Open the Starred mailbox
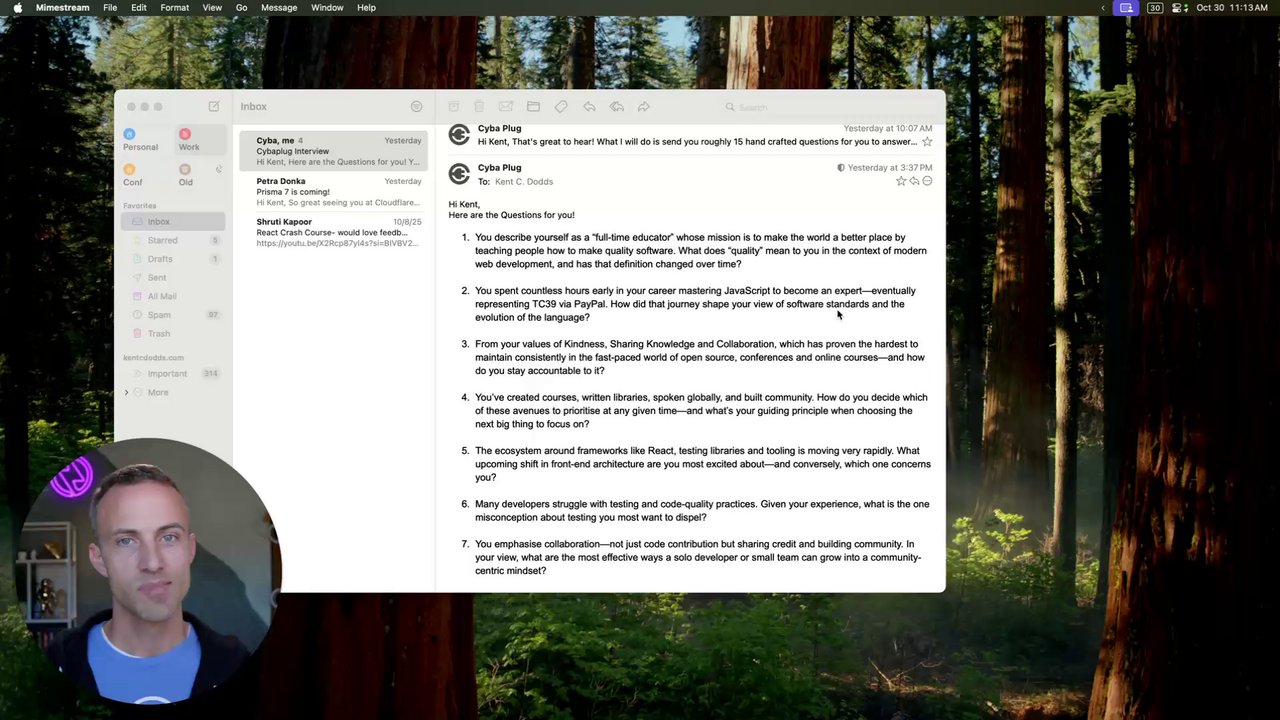This screenshot has width=1280, height=720. coord(173,240)
